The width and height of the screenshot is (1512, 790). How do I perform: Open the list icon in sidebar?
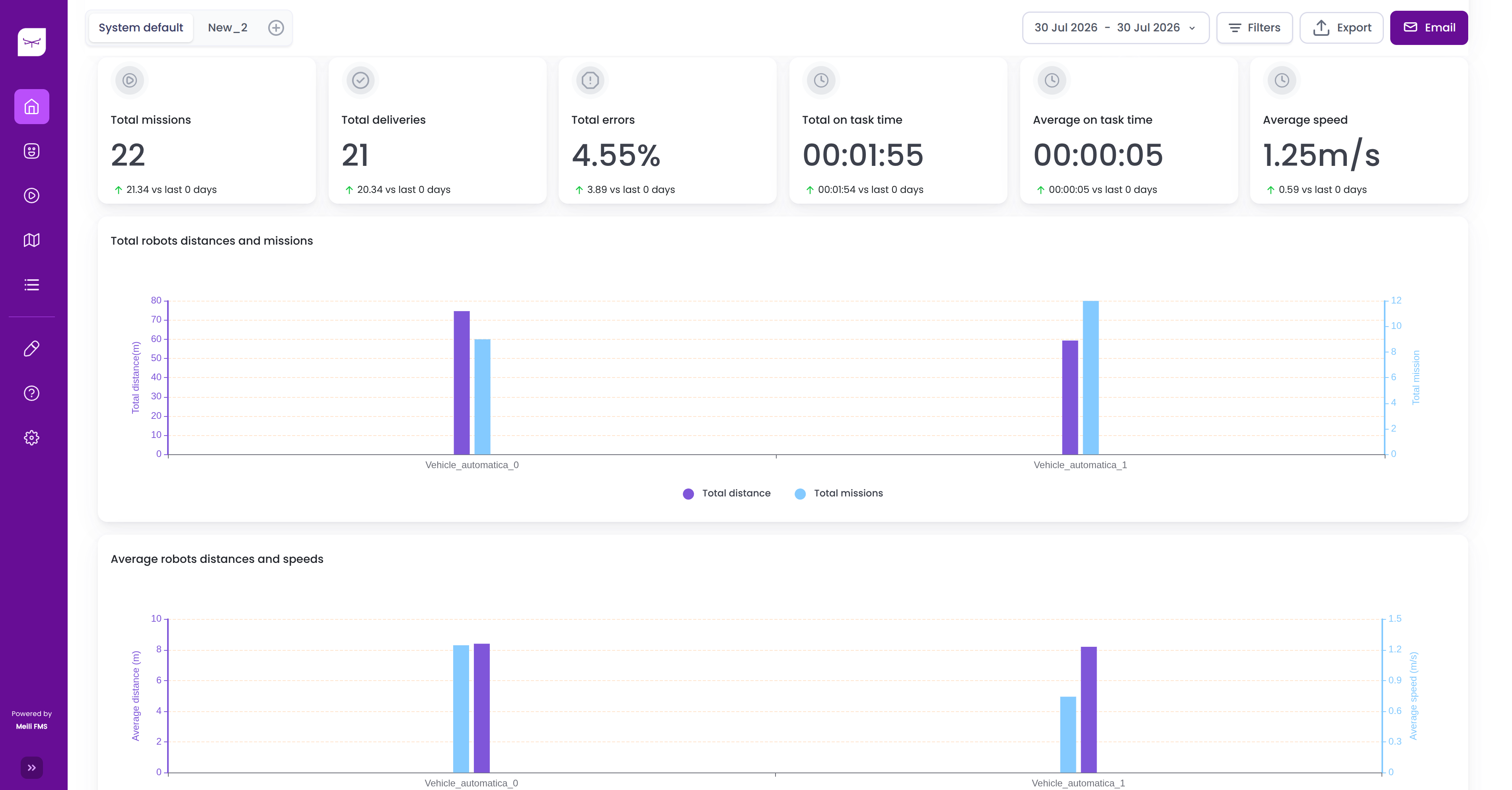coord(32,285)
